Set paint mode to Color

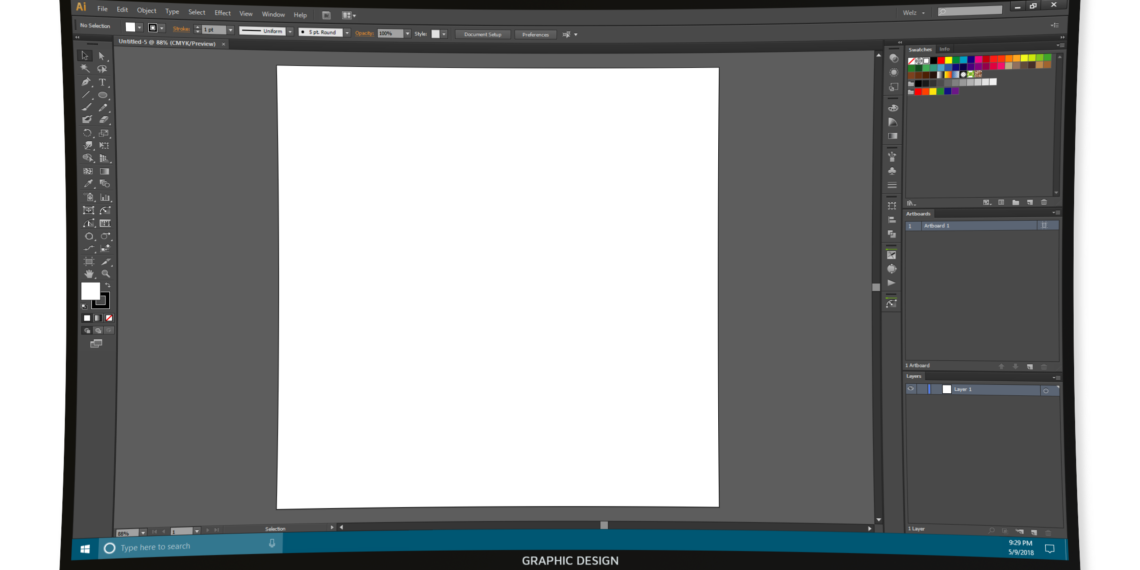click(x=87, y=318)
